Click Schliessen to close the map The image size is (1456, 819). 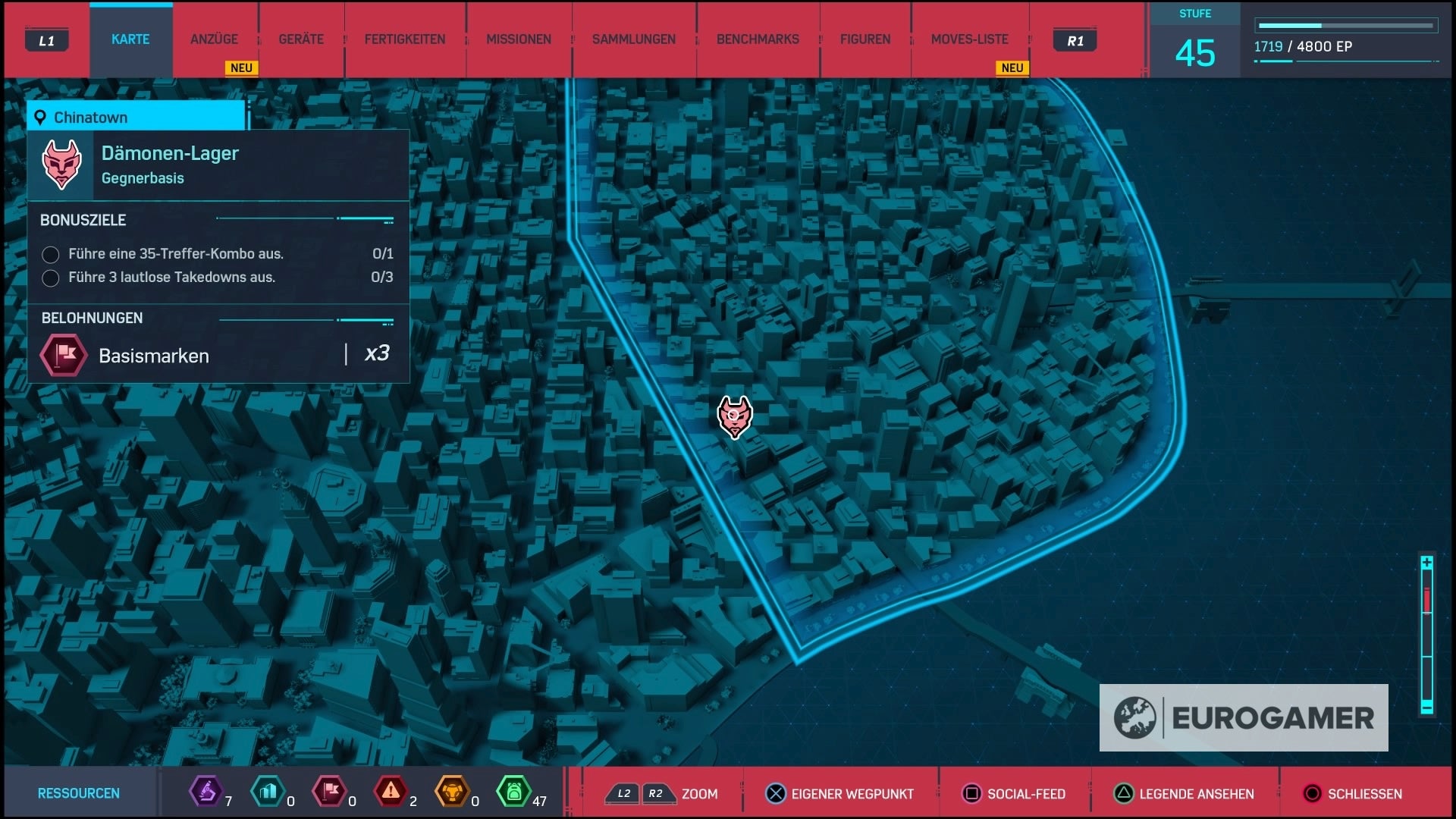(1352, 793)
